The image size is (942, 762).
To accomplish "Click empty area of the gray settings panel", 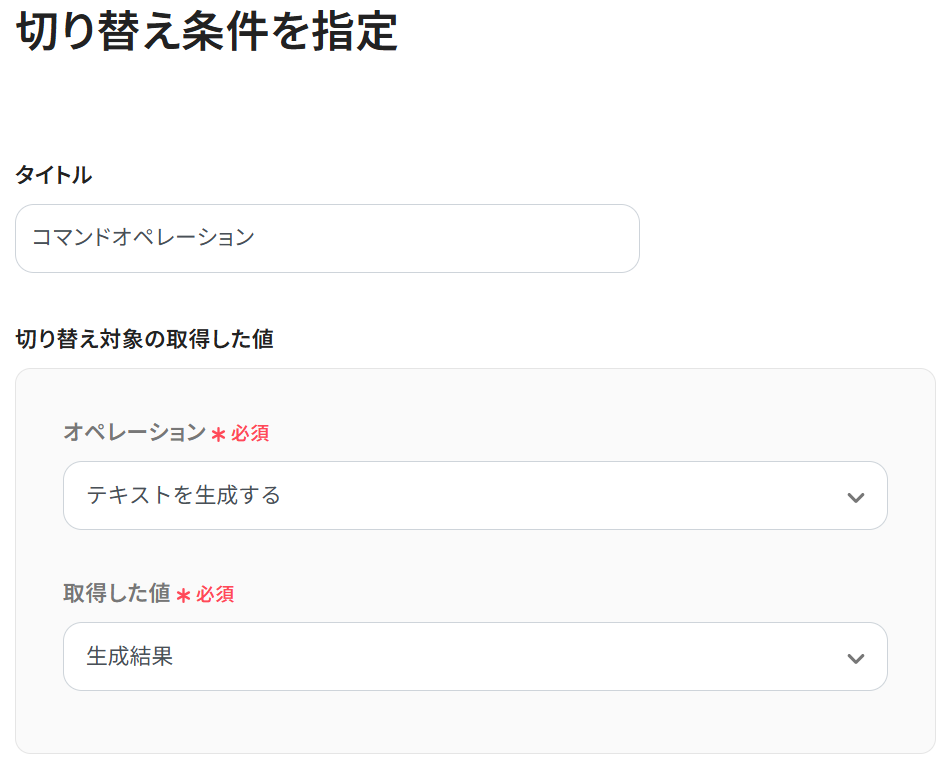I will click(x=475, y=721).
